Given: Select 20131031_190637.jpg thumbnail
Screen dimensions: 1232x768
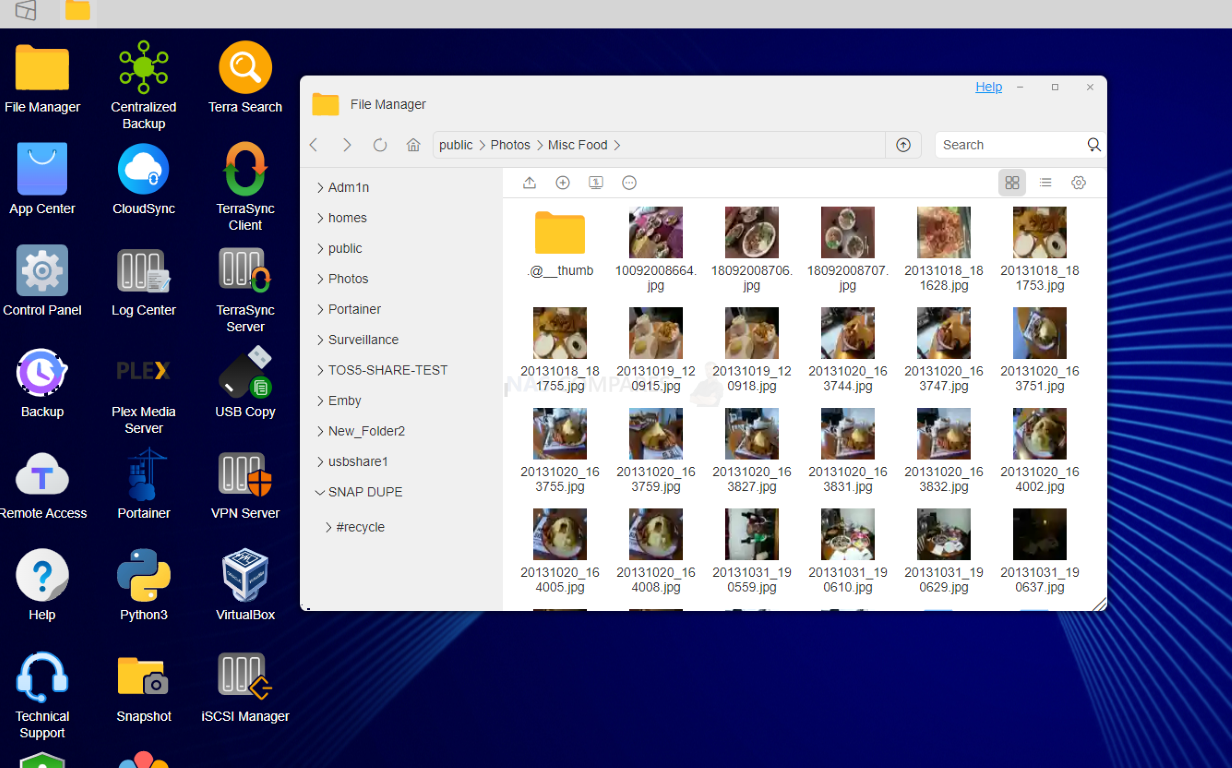Looking at the screenshot, I should click(x=1040, y=534).
